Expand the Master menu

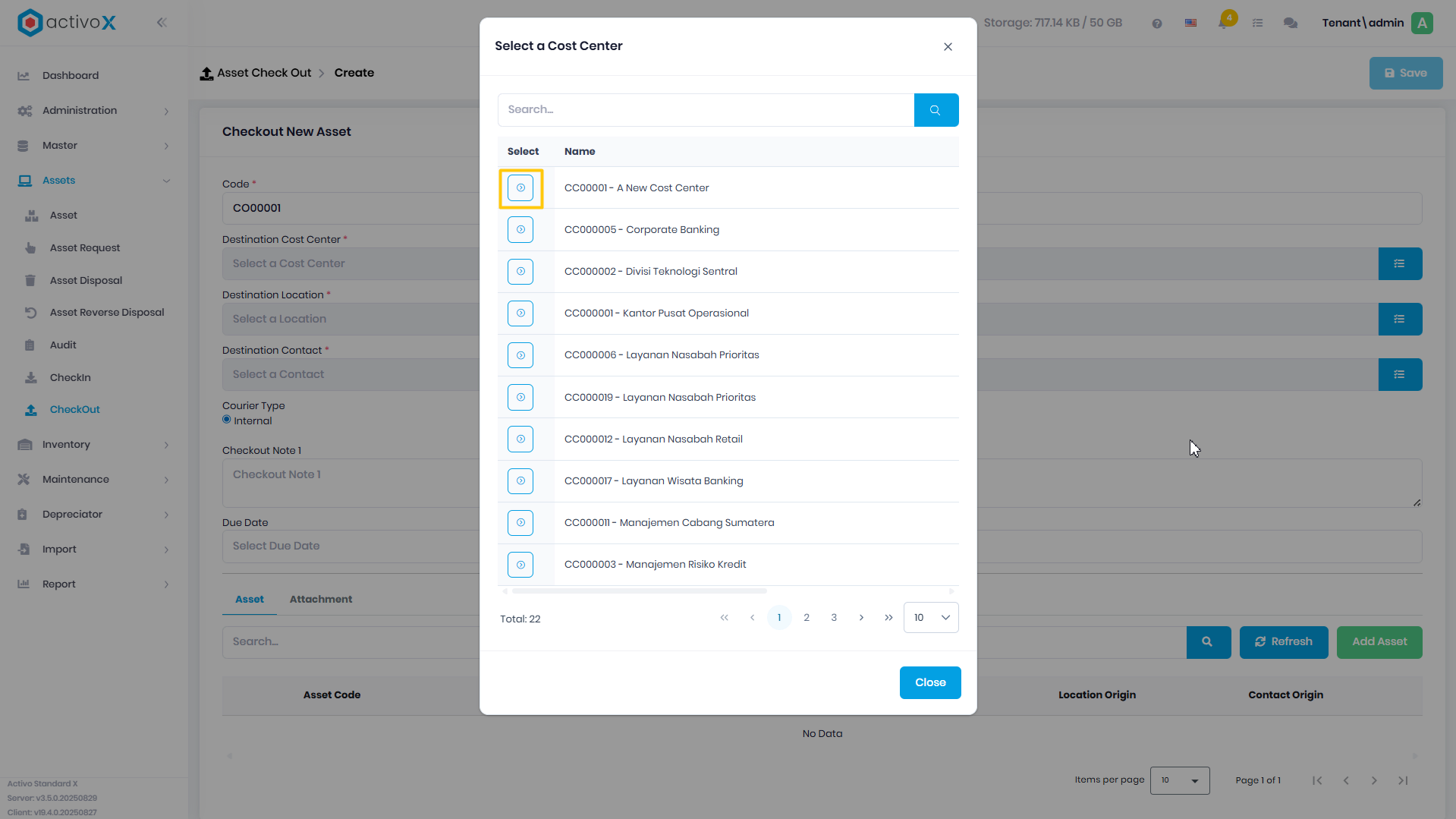click(x=93, y=146)
